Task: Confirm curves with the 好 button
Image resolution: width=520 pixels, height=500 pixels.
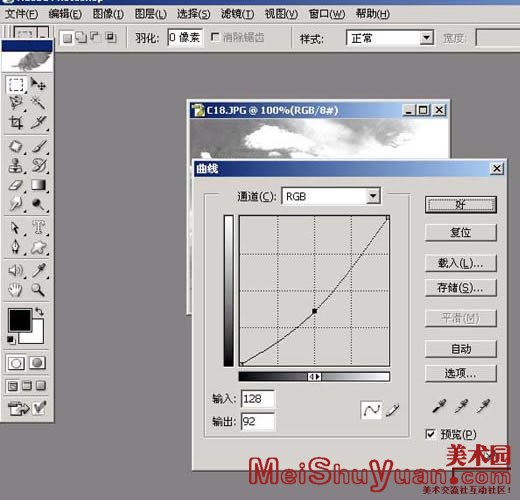Action: (461, 205)
